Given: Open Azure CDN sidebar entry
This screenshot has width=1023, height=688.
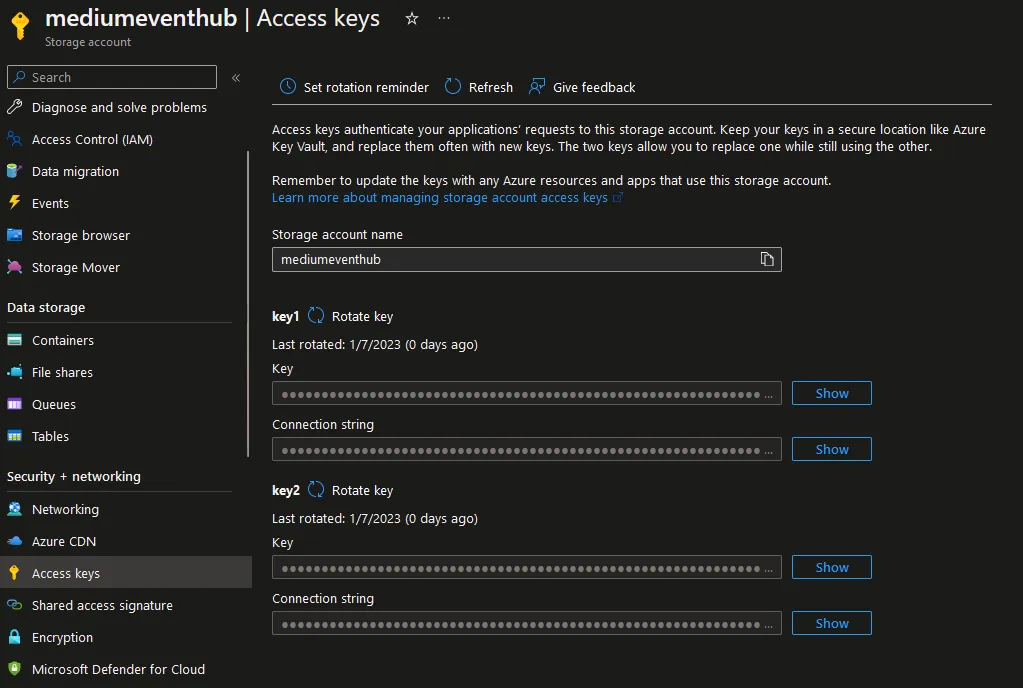Looking at the screenshot, I should coord(64,541).
